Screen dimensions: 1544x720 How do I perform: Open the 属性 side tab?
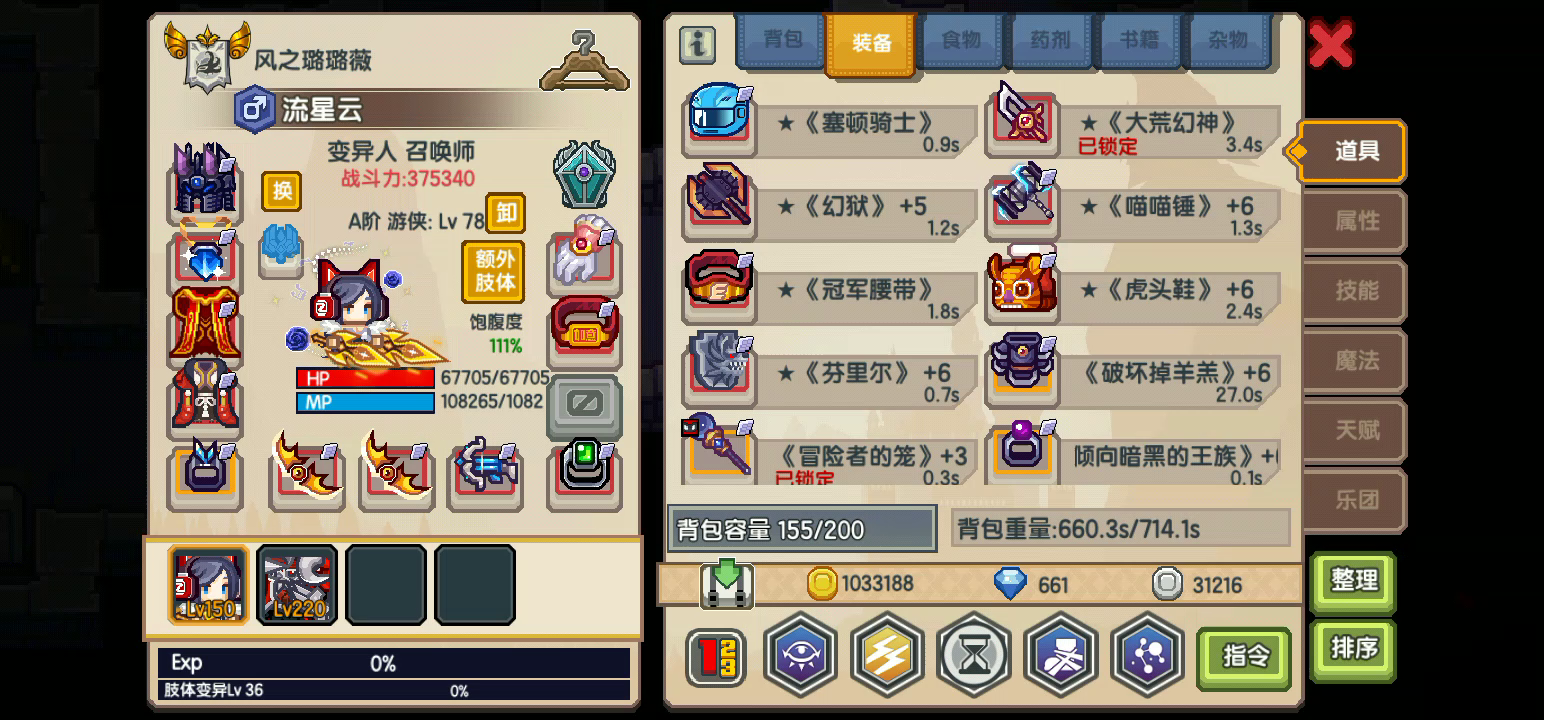[1355, 220]
